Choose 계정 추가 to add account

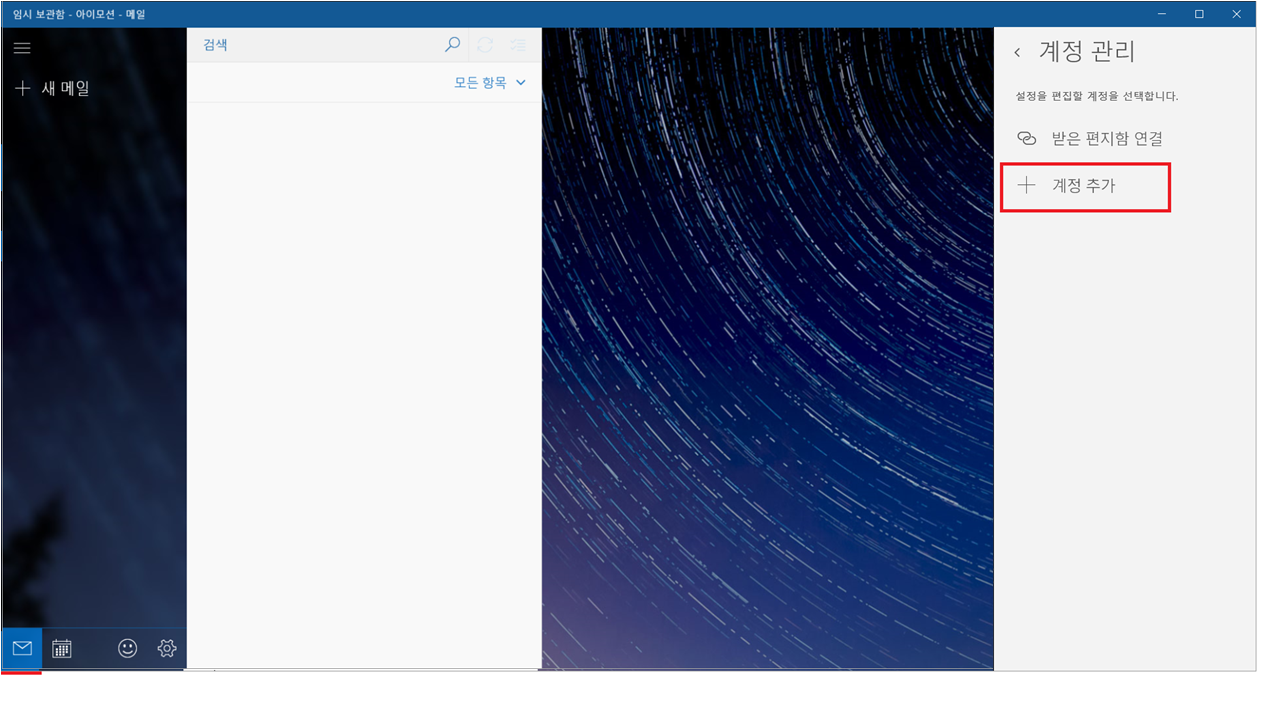tap(1085, 186)
